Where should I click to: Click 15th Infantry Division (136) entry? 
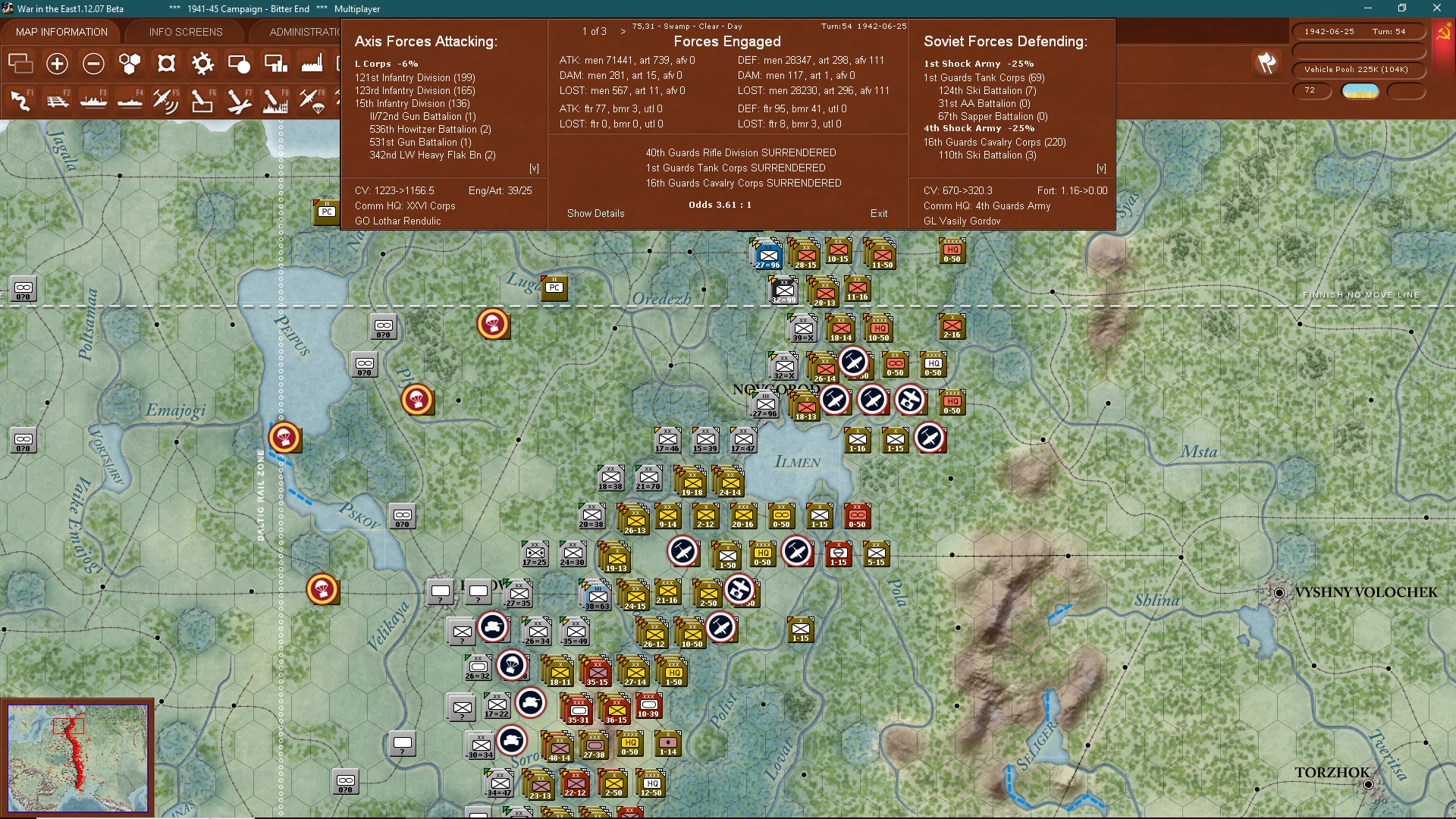tap(412, 103)
